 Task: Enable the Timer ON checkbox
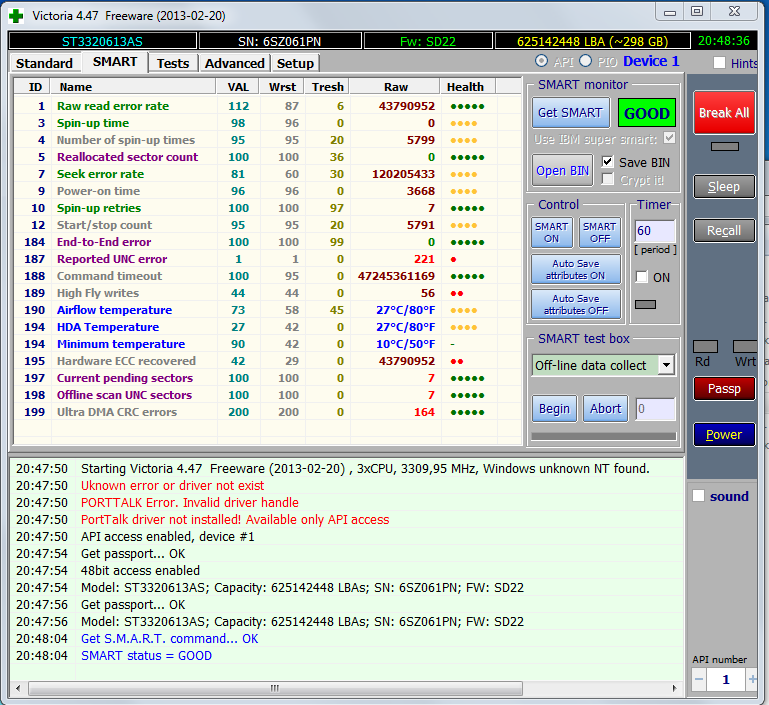click(641, 277)
